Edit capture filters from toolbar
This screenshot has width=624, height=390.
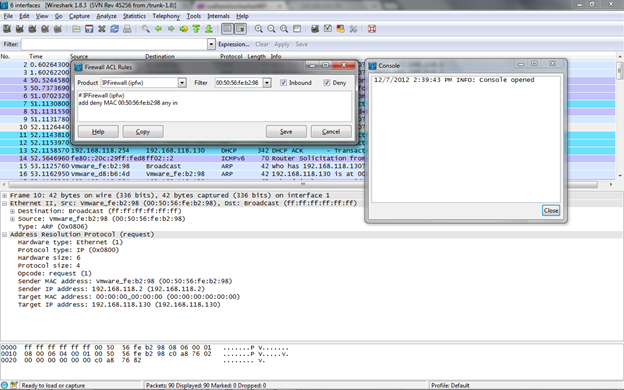315,29
